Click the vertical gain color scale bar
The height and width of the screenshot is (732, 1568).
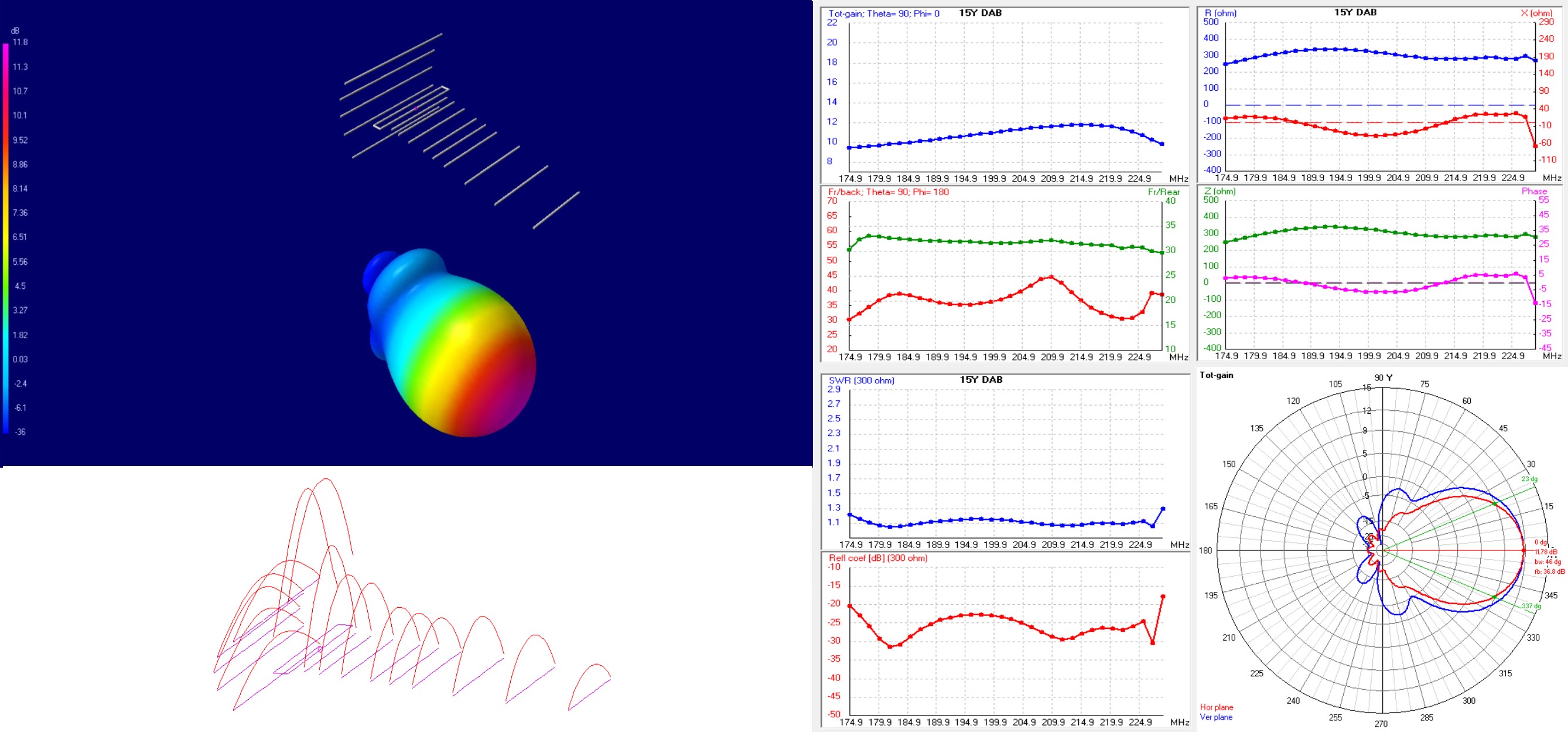(5, 237)
